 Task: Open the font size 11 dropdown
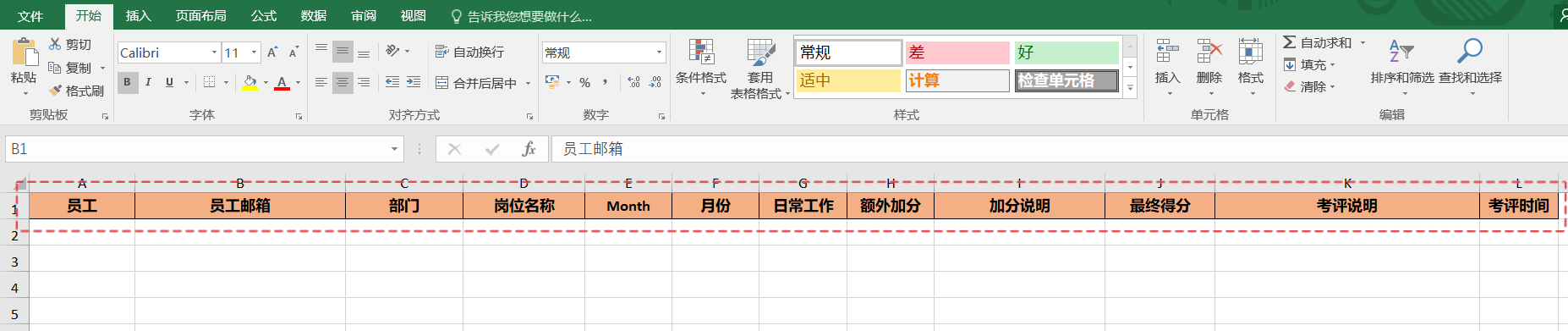click(254, 52)
